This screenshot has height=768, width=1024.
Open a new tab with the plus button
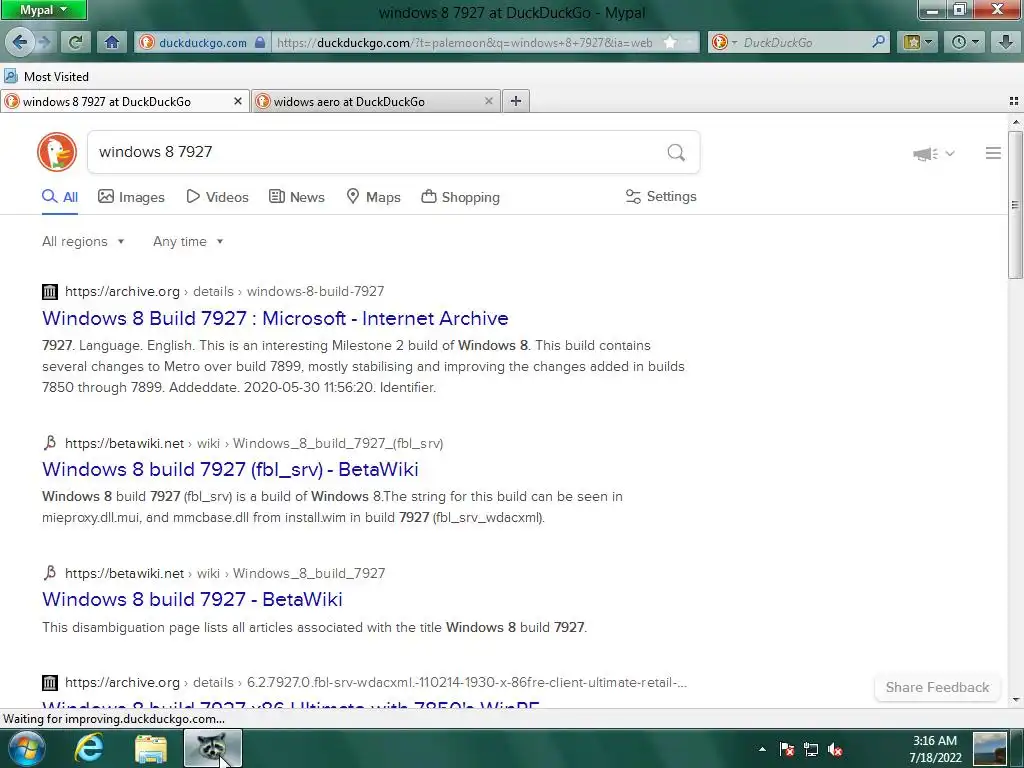(x=516, y=101)
